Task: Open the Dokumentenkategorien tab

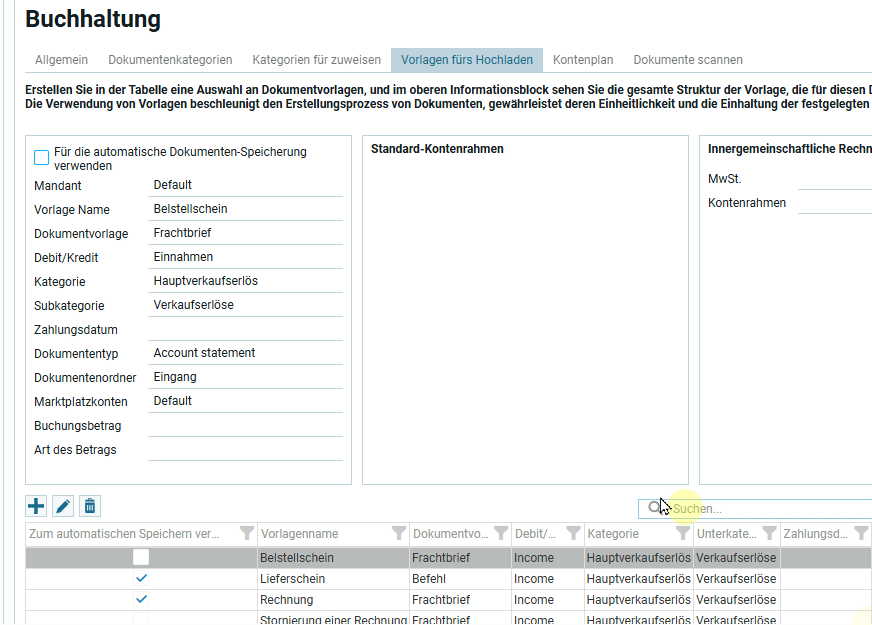Action: coord(170,60)
